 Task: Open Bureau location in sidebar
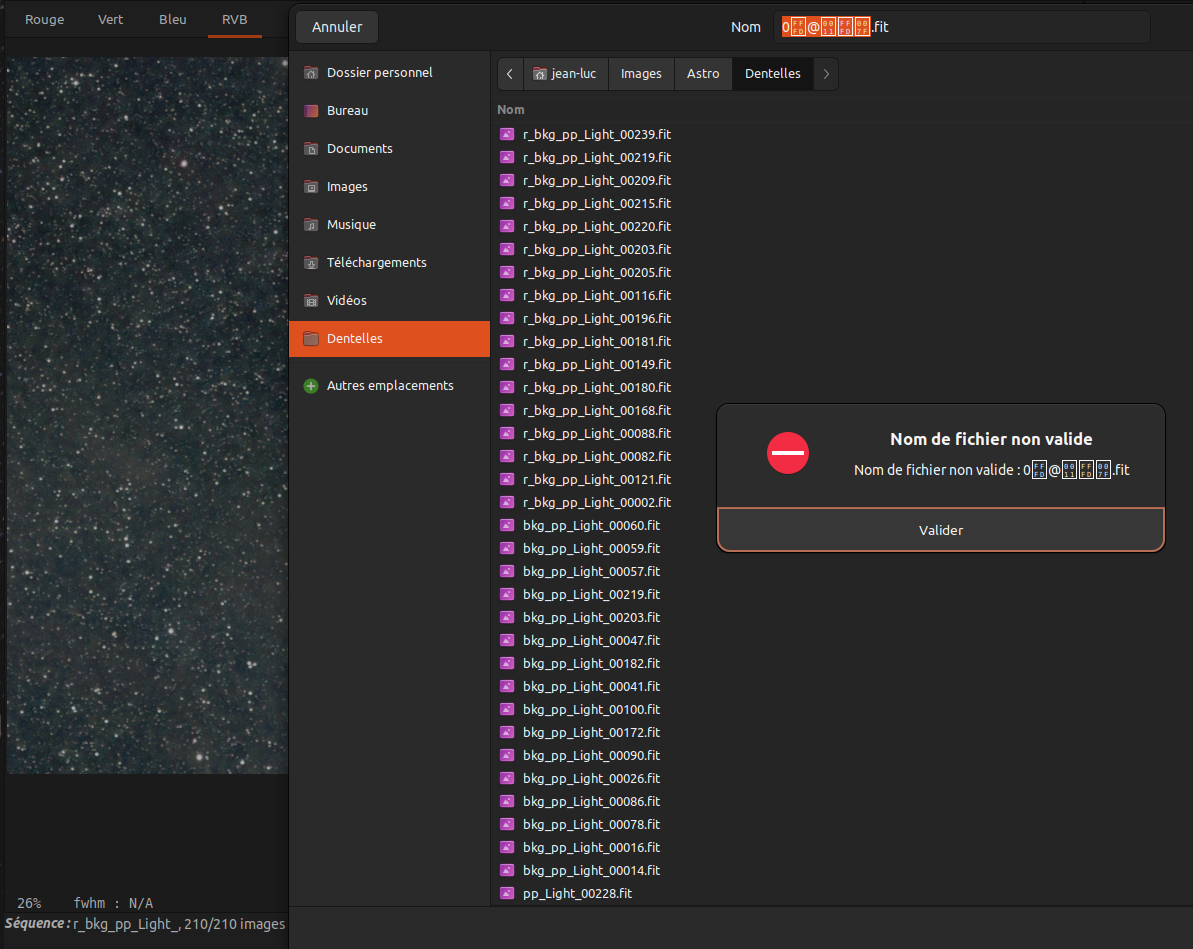pos(390,110)
